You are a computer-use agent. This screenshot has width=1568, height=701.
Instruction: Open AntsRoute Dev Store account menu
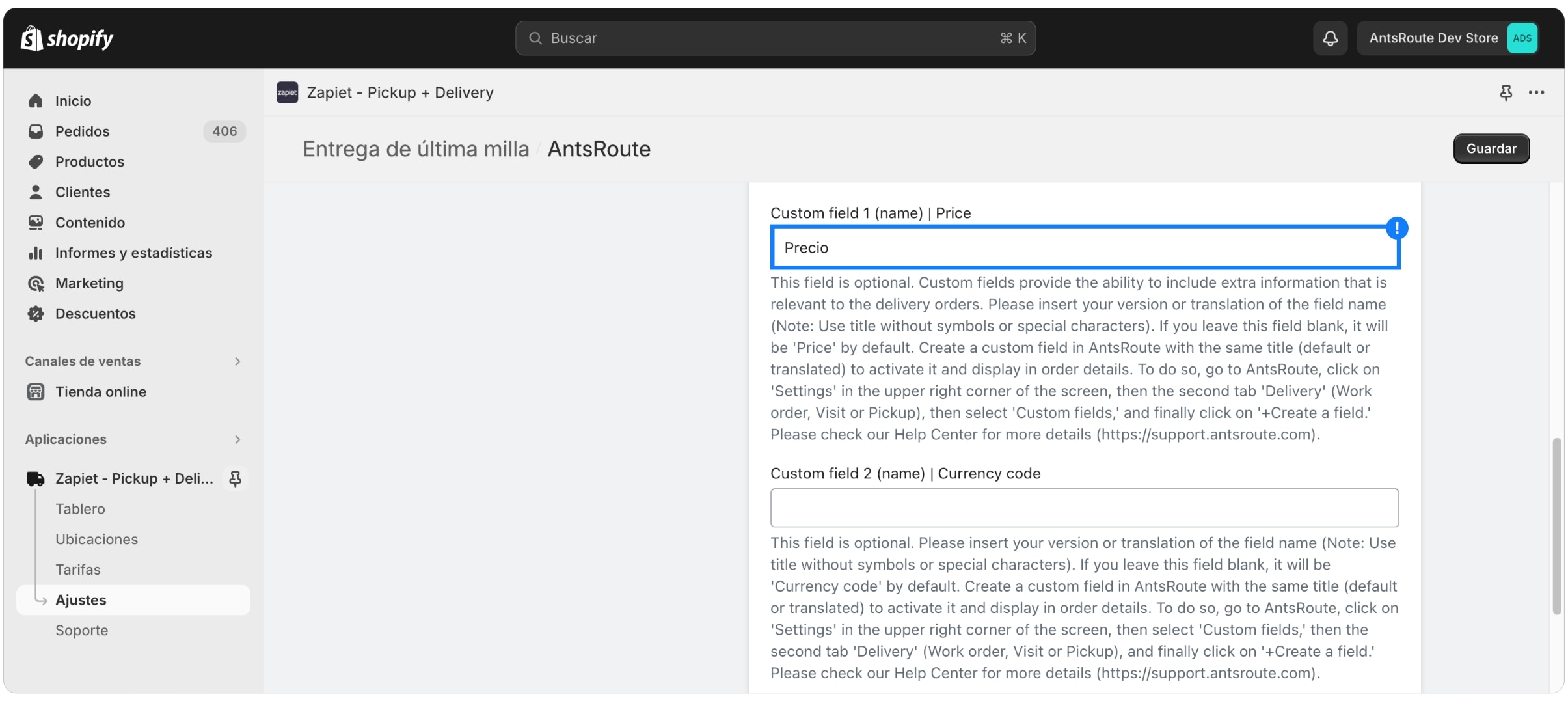[x=1447, y=38]
